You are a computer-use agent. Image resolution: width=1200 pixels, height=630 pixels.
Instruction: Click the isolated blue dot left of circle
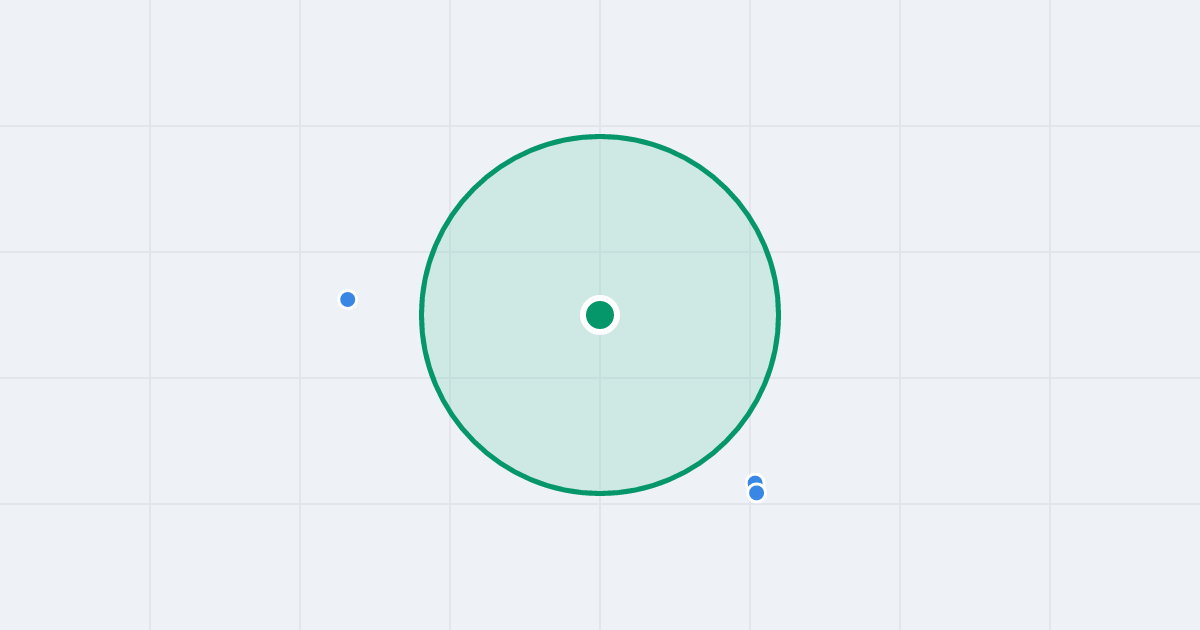[348, 299]
